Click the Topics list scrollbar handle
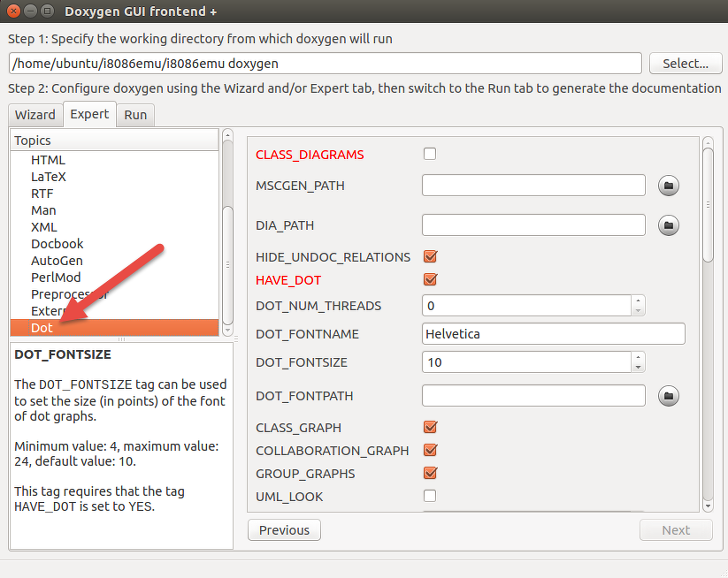728x578 pixels. point(228,265)
